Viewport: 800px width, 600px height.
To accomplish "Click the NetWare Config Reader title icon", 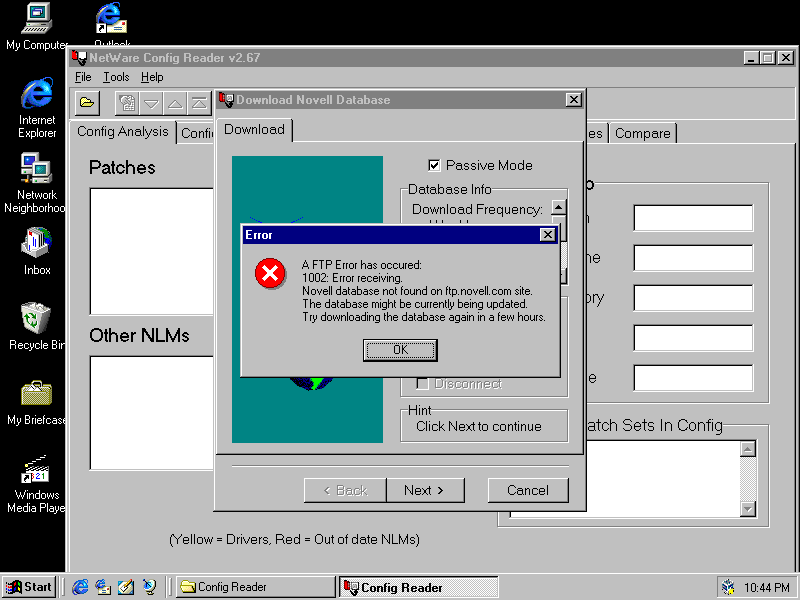I will pos(79,58).
